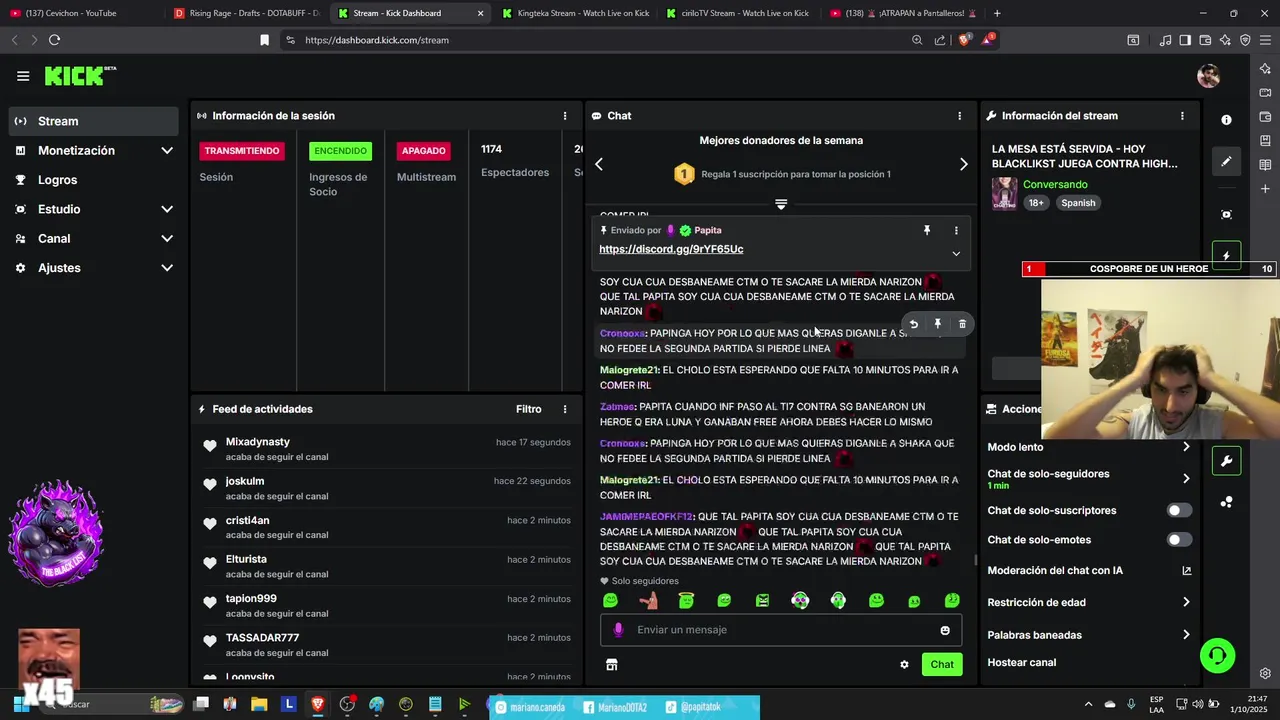Click the lightning bolt quick actions icon
Screen dimensions: 1280x720
(1226, 256)
